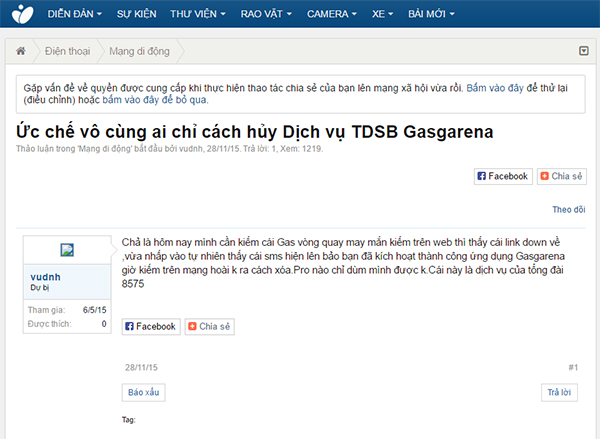Click the site logo in the navbar
Image resolution: width=600 pixels, height=439 pixels.
point(23,14)
